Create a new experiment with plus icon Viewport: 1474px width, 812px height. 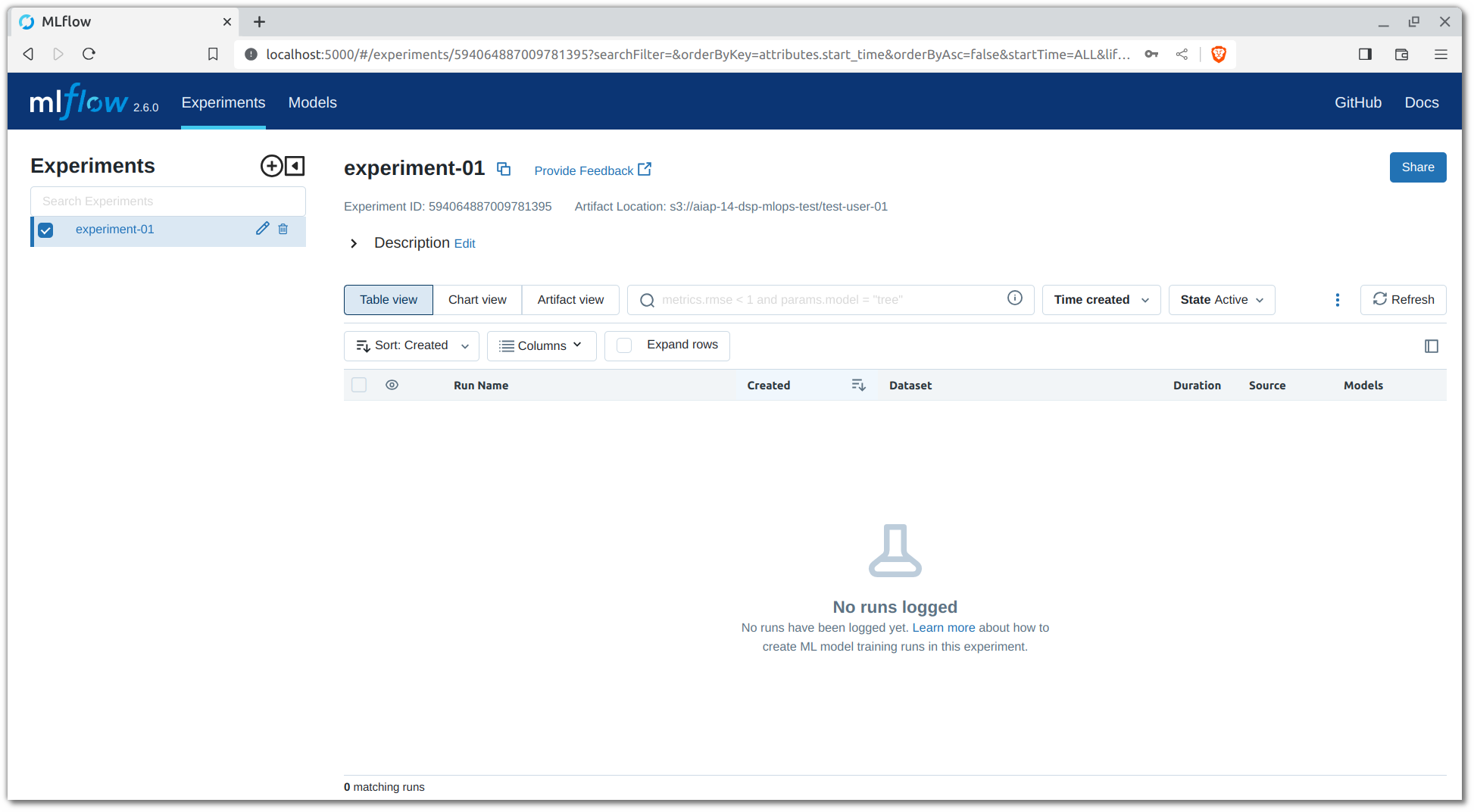click(x=271, y=166)
